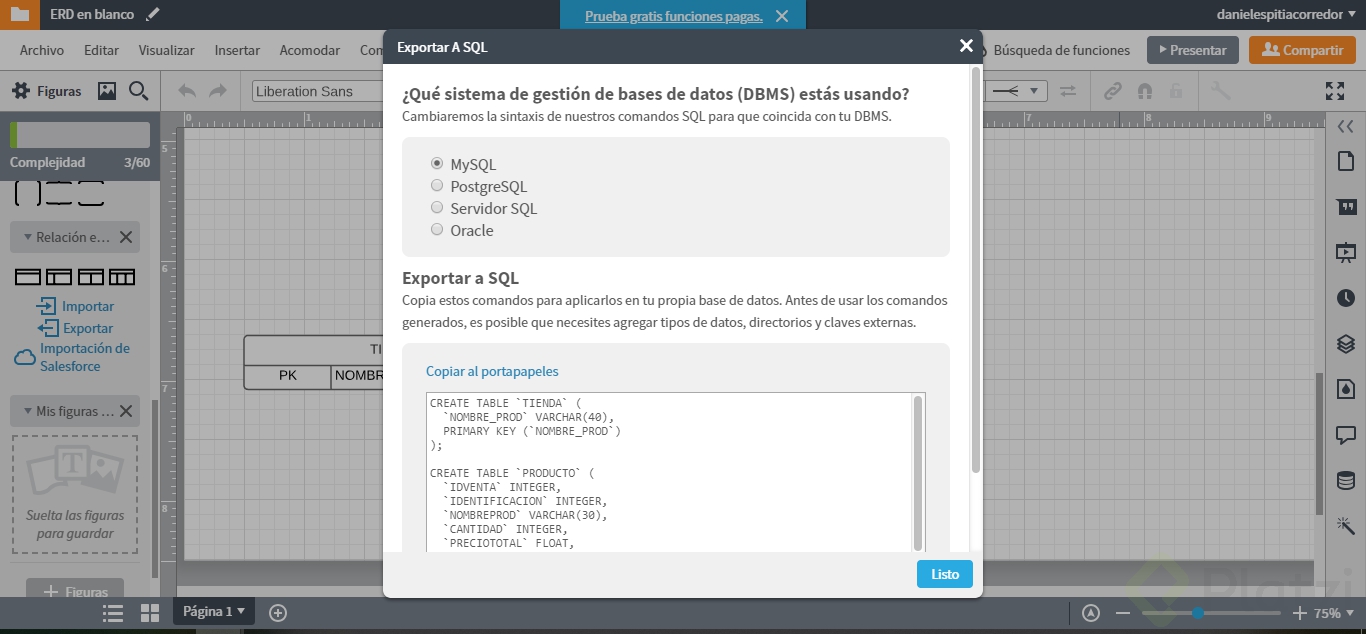
Task: Open the history clock icon
Action: click(1346, 298)
